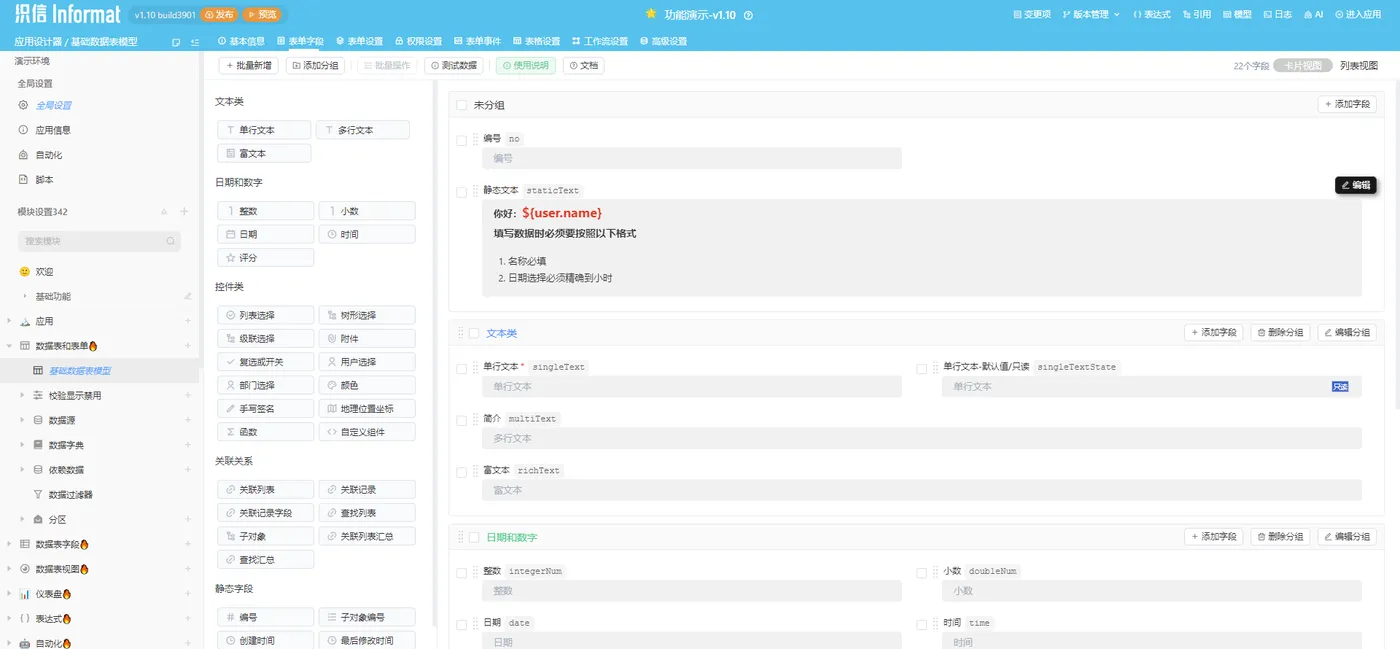Click the 批量新增 button

coord(249,65)
